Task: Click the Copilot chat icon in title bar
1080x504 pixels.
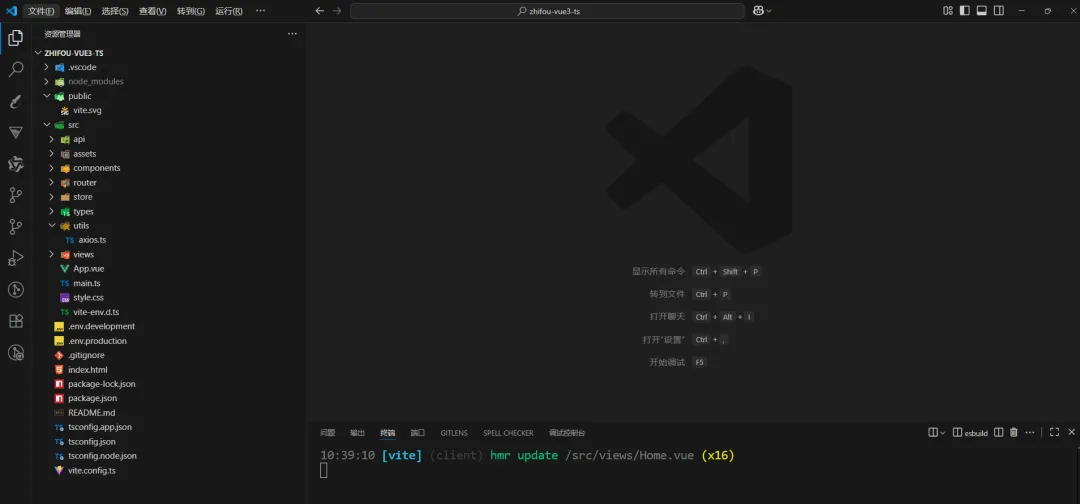Action: click(x=759, y=11)
